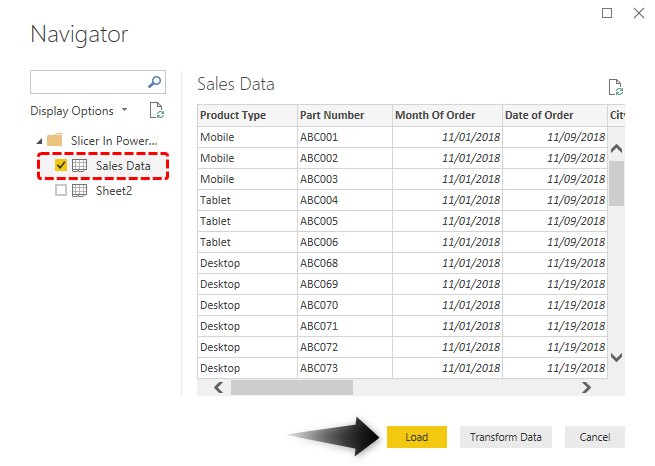Click the preview refresh icon above the table

615,87
